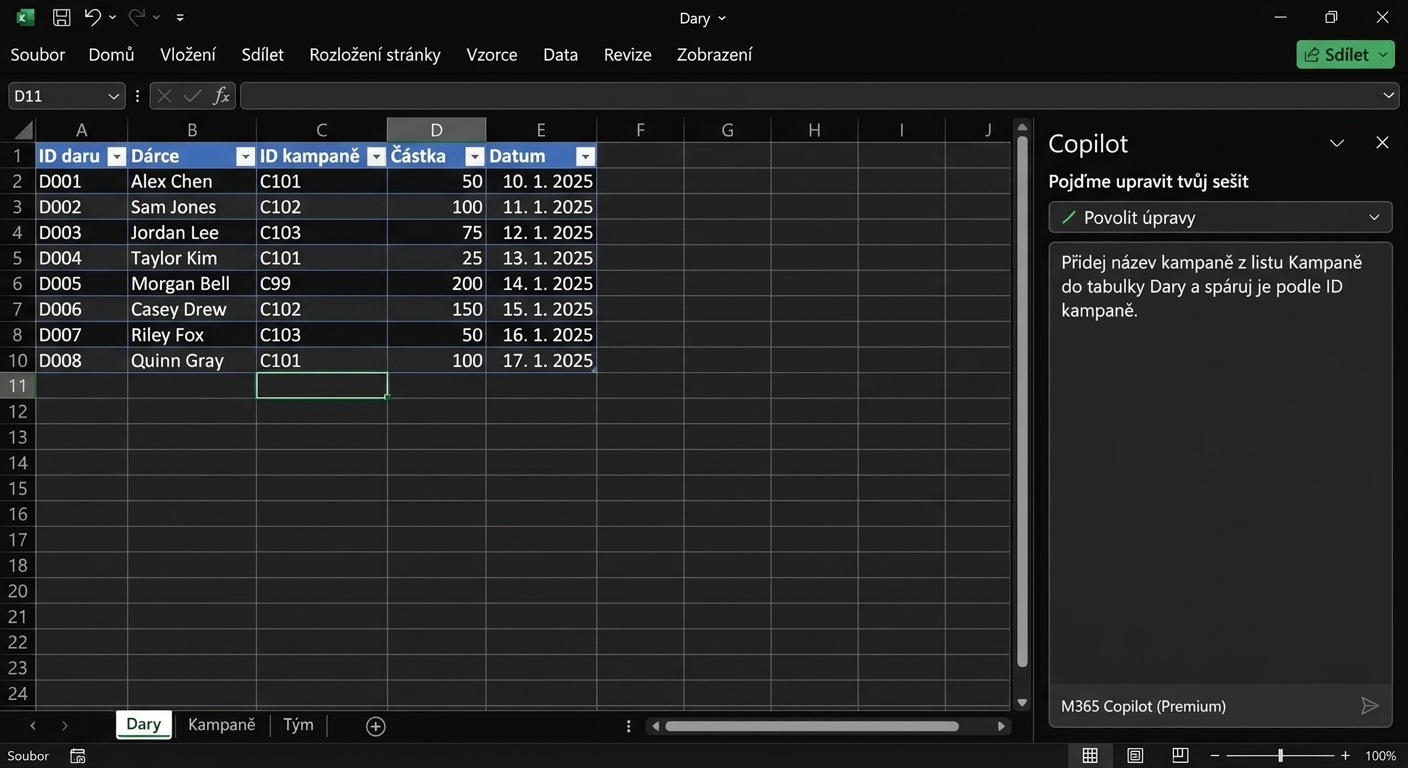This screenshot has height=768, width=1408.
Task: Click the formula bar input field
Action: coord(810,96)
